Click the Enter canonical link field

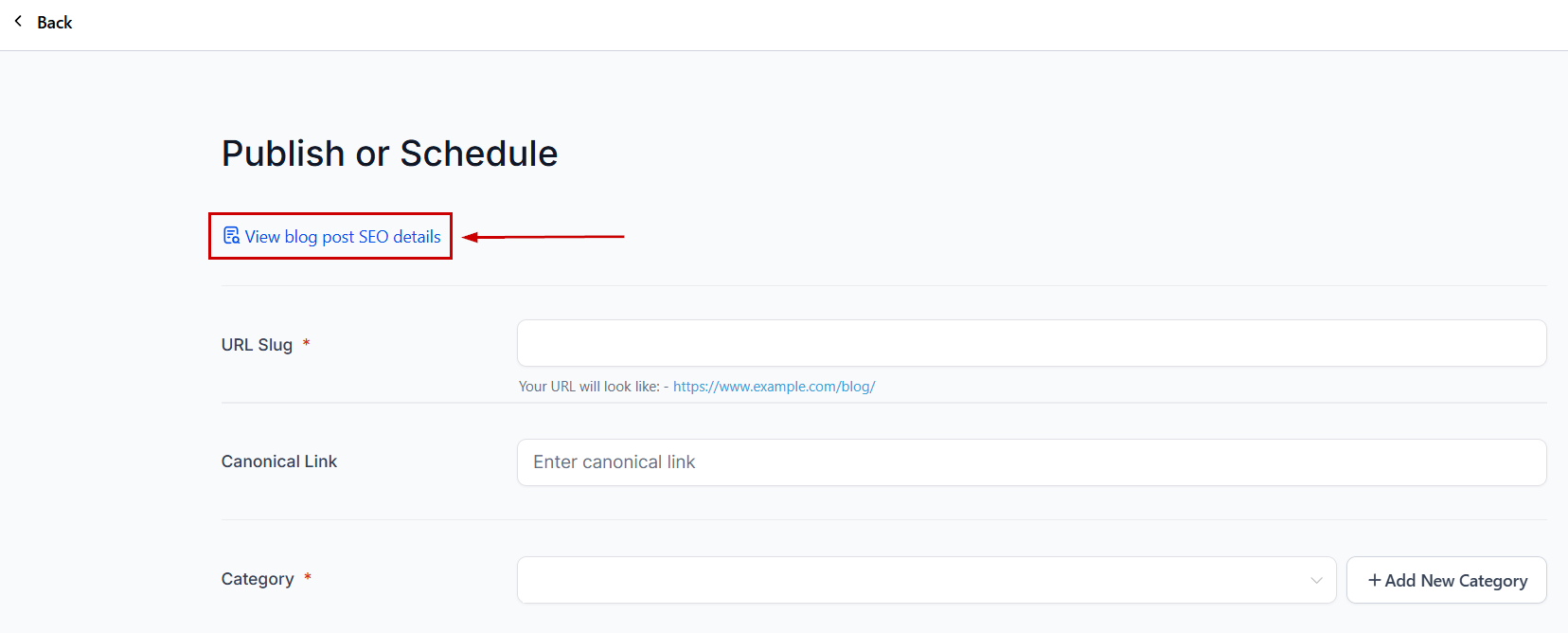click(1031, 462)
